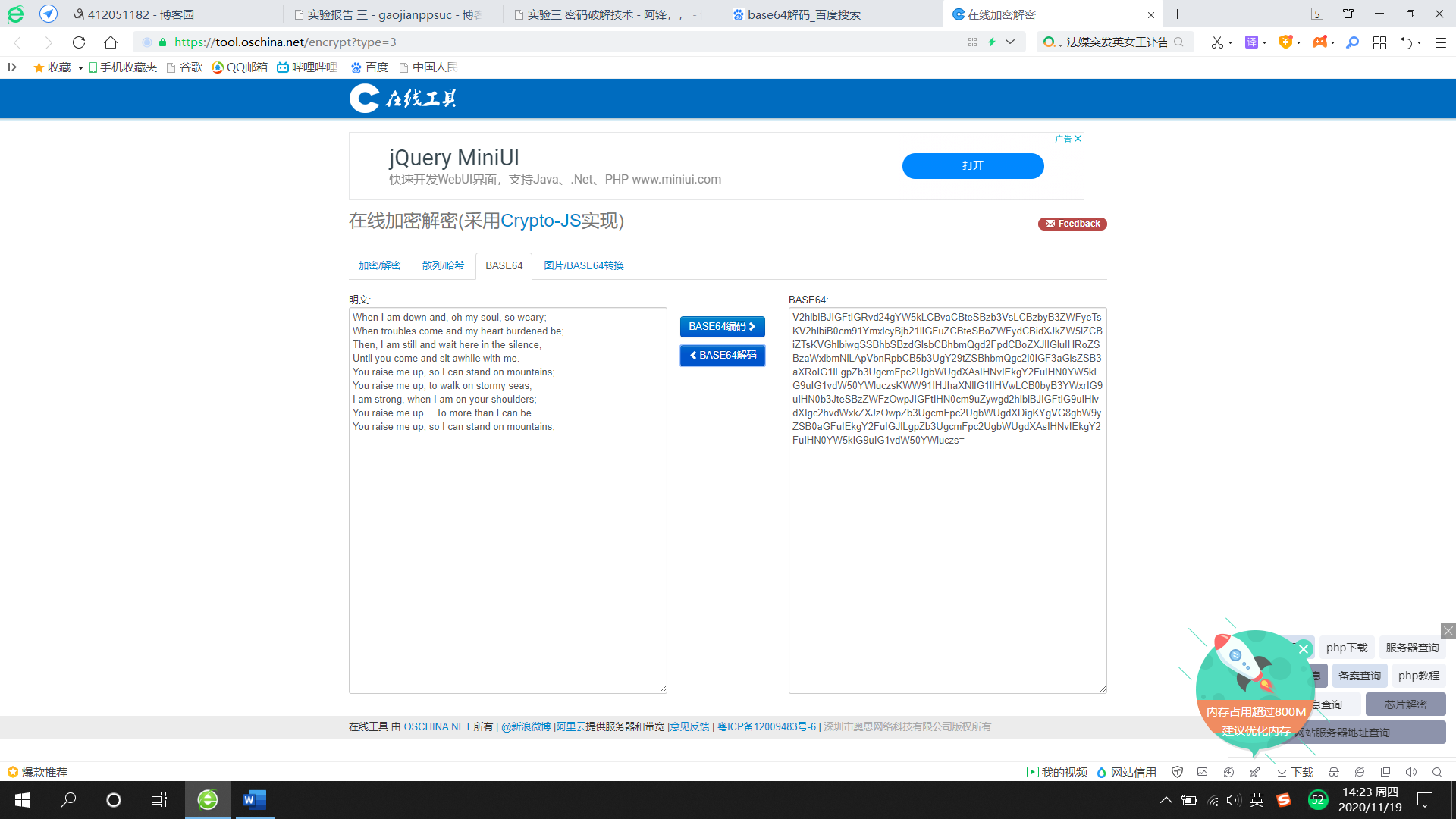
Task: Open the Crypto-JS link in heading
Action: (x=540, y=221)
